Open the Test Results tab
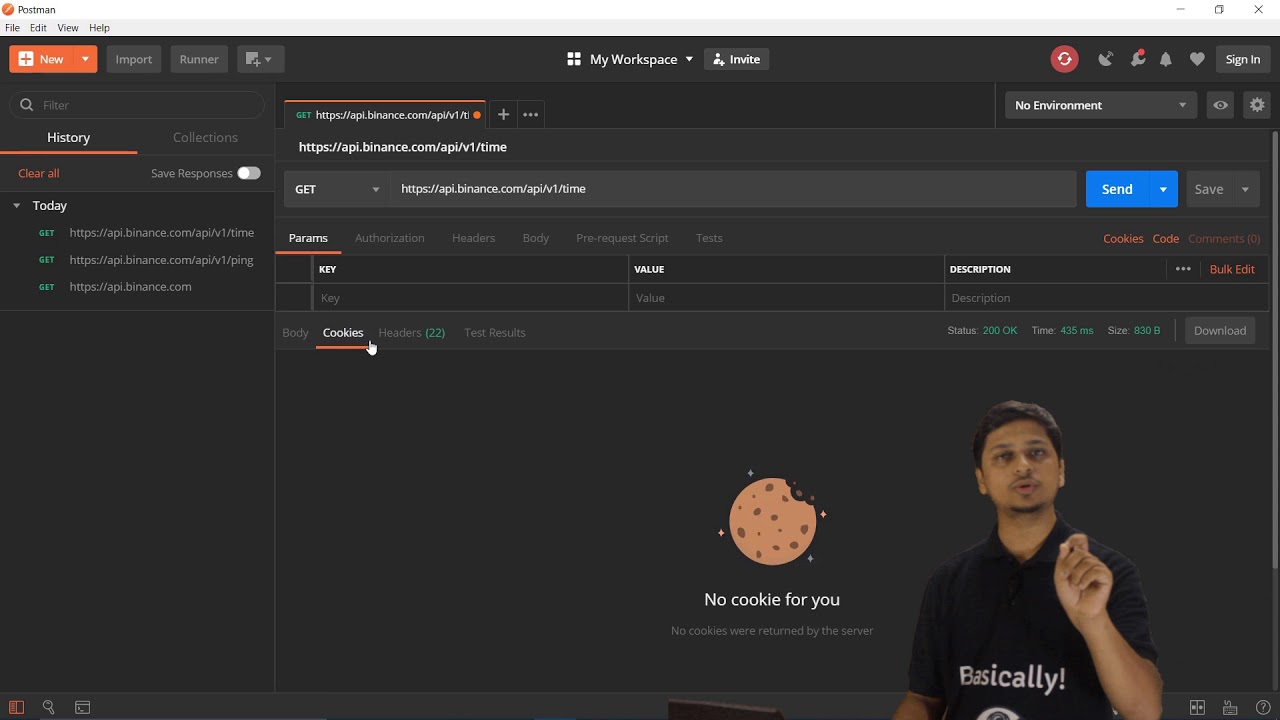The height and width of the screenshot is (720, 1280). [494, 332]
